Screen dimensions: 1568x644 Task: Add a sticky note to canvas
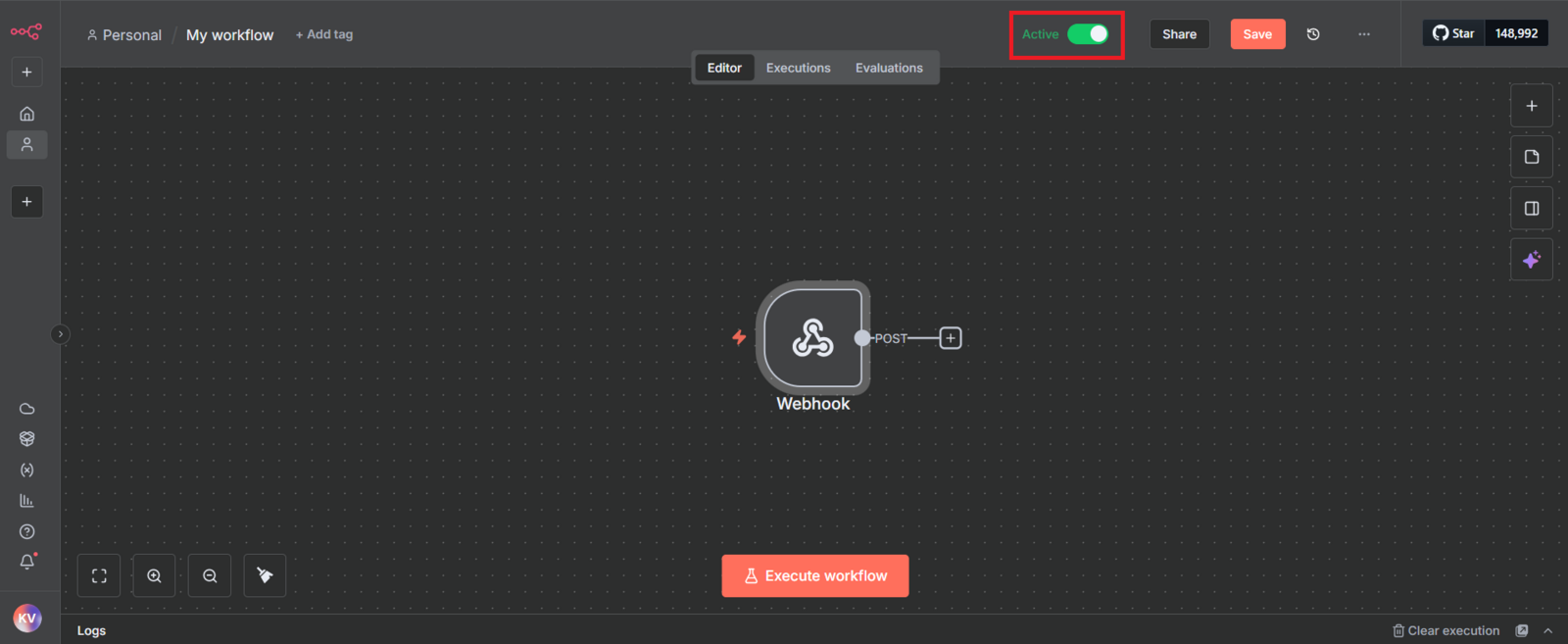(x=1531, y=157)
